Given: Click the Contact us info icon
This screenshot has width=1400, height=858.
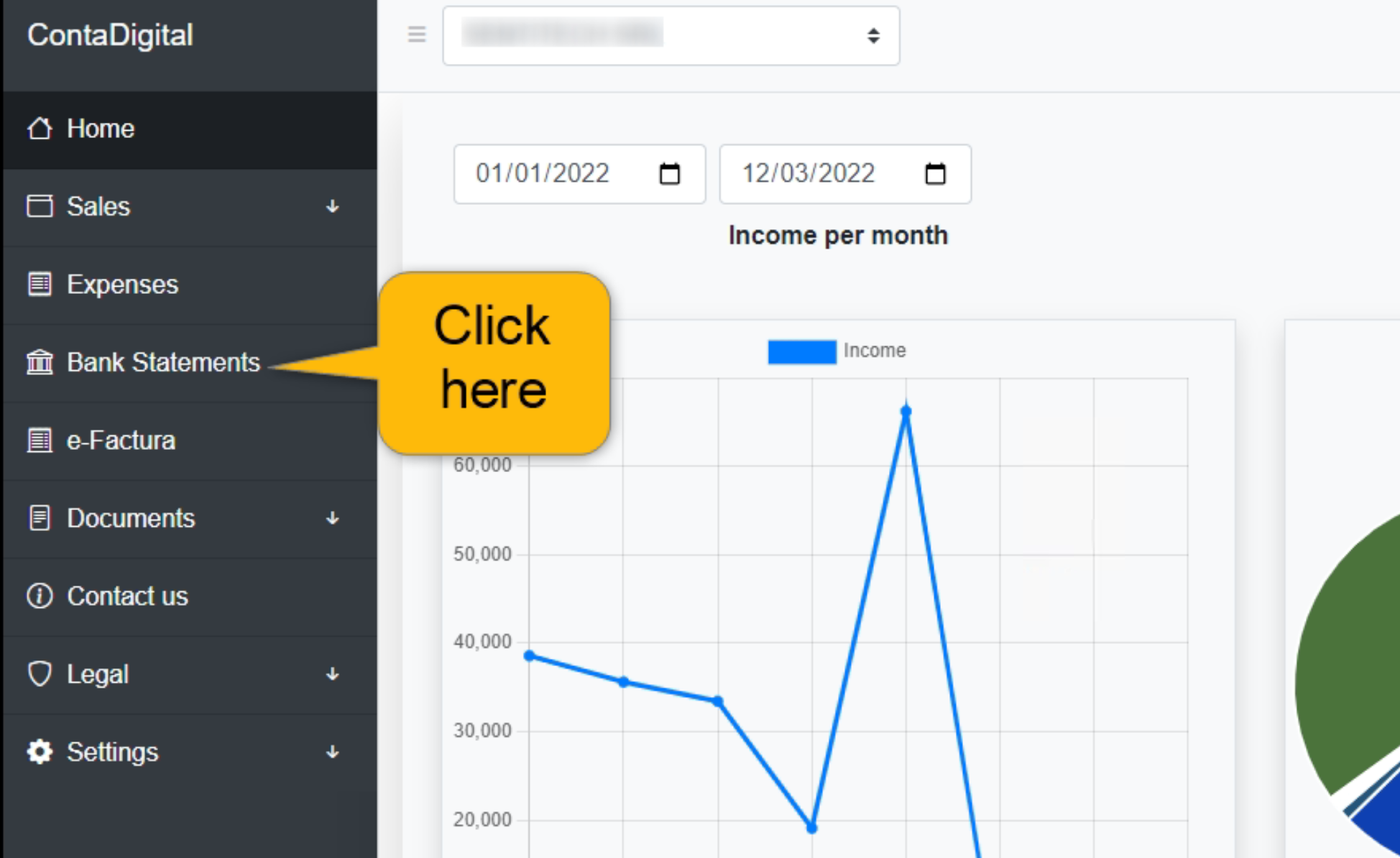Looking at the screenshot, I should (40, 596).
